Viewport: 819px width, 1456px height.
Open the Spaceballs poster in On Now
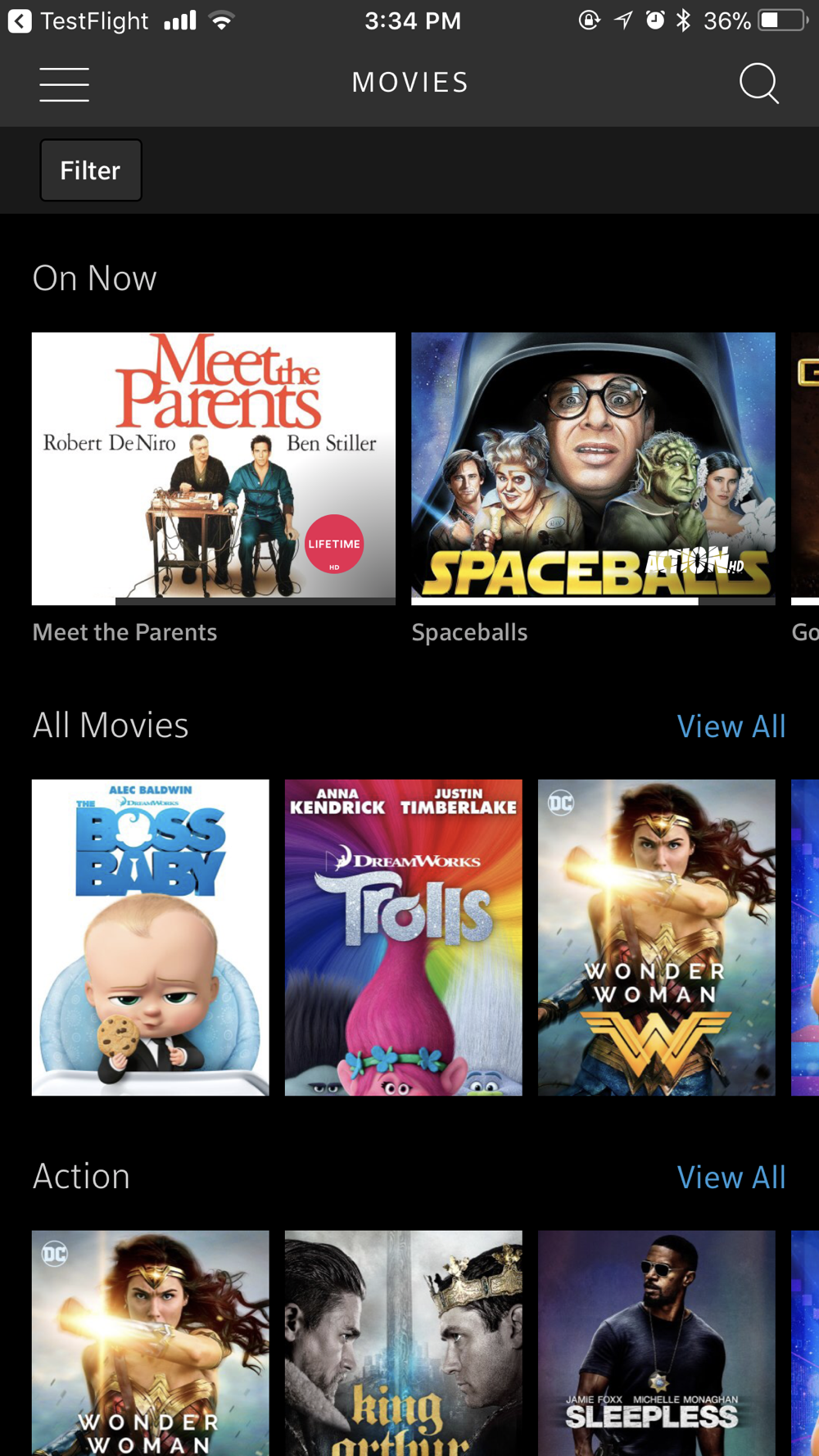(x=593, y=468)
